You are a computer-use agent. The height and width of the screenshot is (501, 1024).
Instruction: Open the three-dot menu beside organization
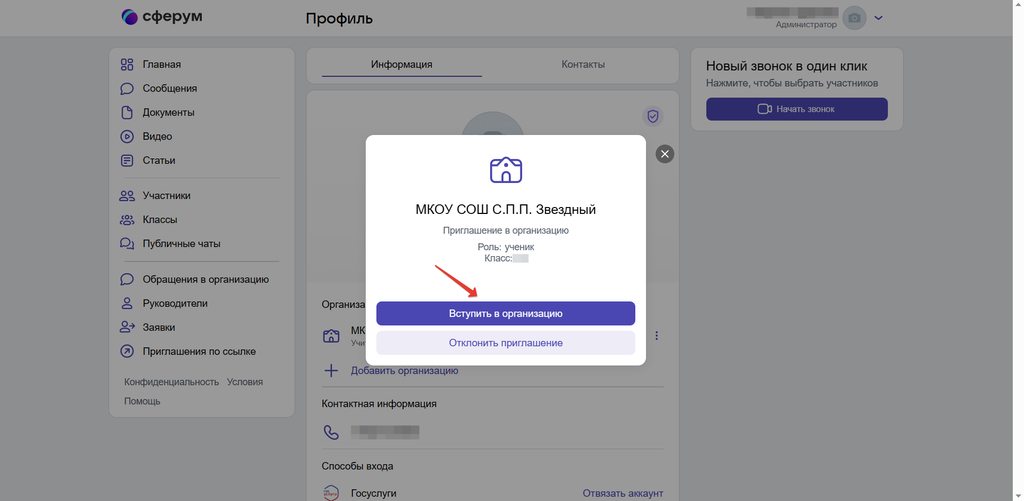(657, 336)
